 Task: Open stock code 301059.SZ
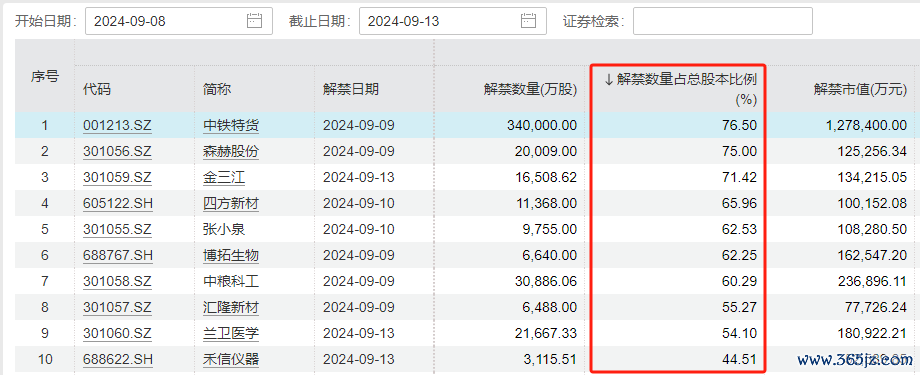pos(117,177)
